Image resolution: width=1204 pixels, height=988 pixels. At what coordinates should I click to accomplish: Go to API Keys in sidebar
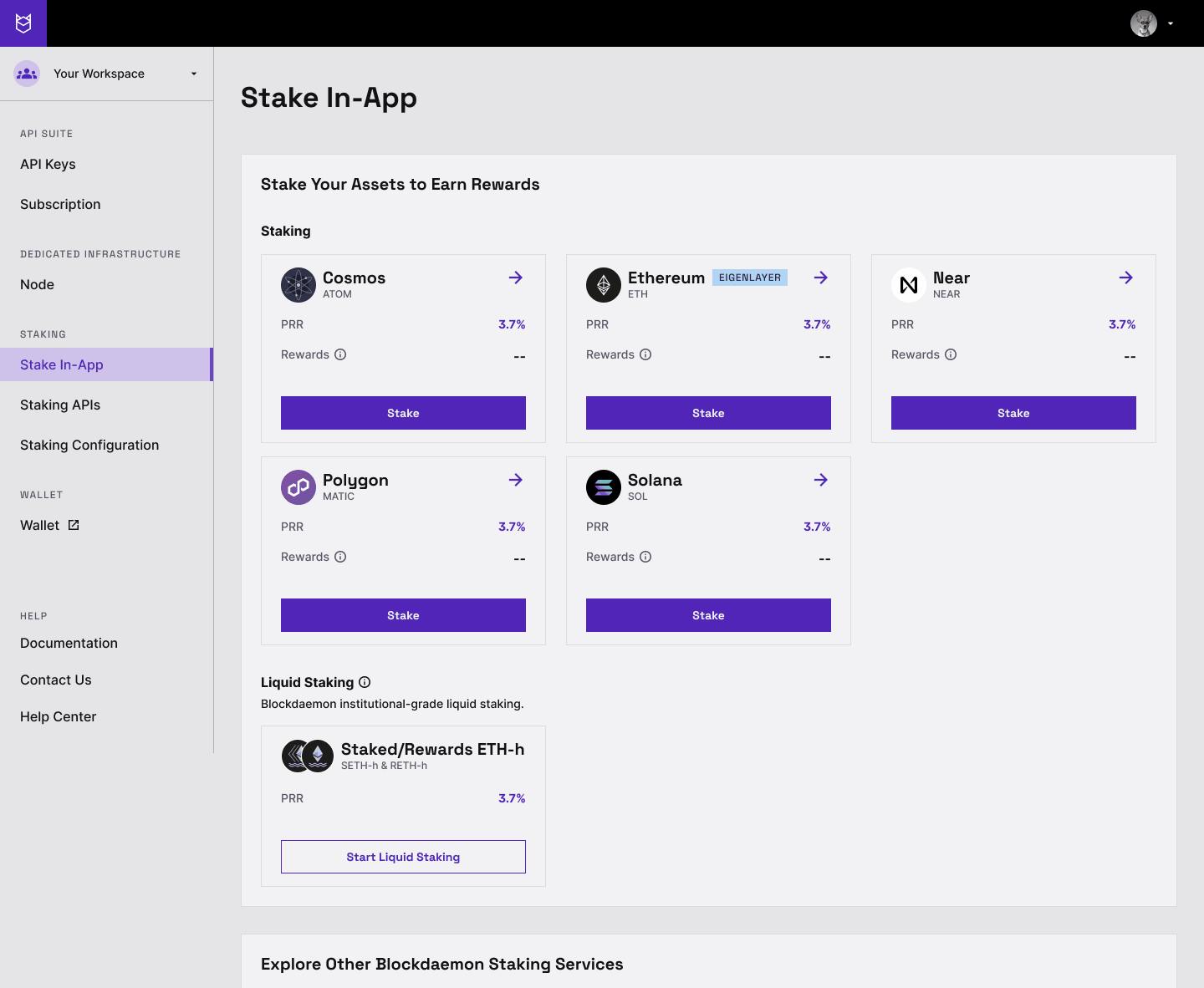click(x=48, y=164)
